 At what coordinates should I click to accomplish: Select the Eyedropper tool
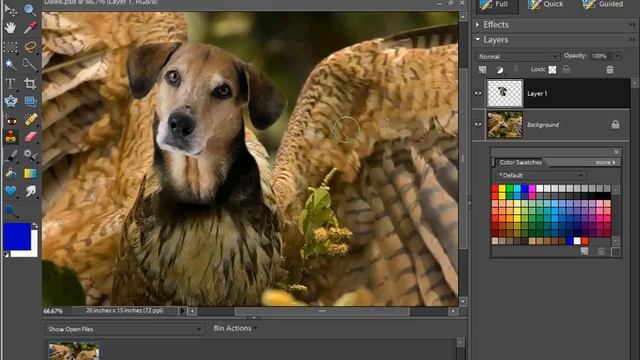(30, 28)
